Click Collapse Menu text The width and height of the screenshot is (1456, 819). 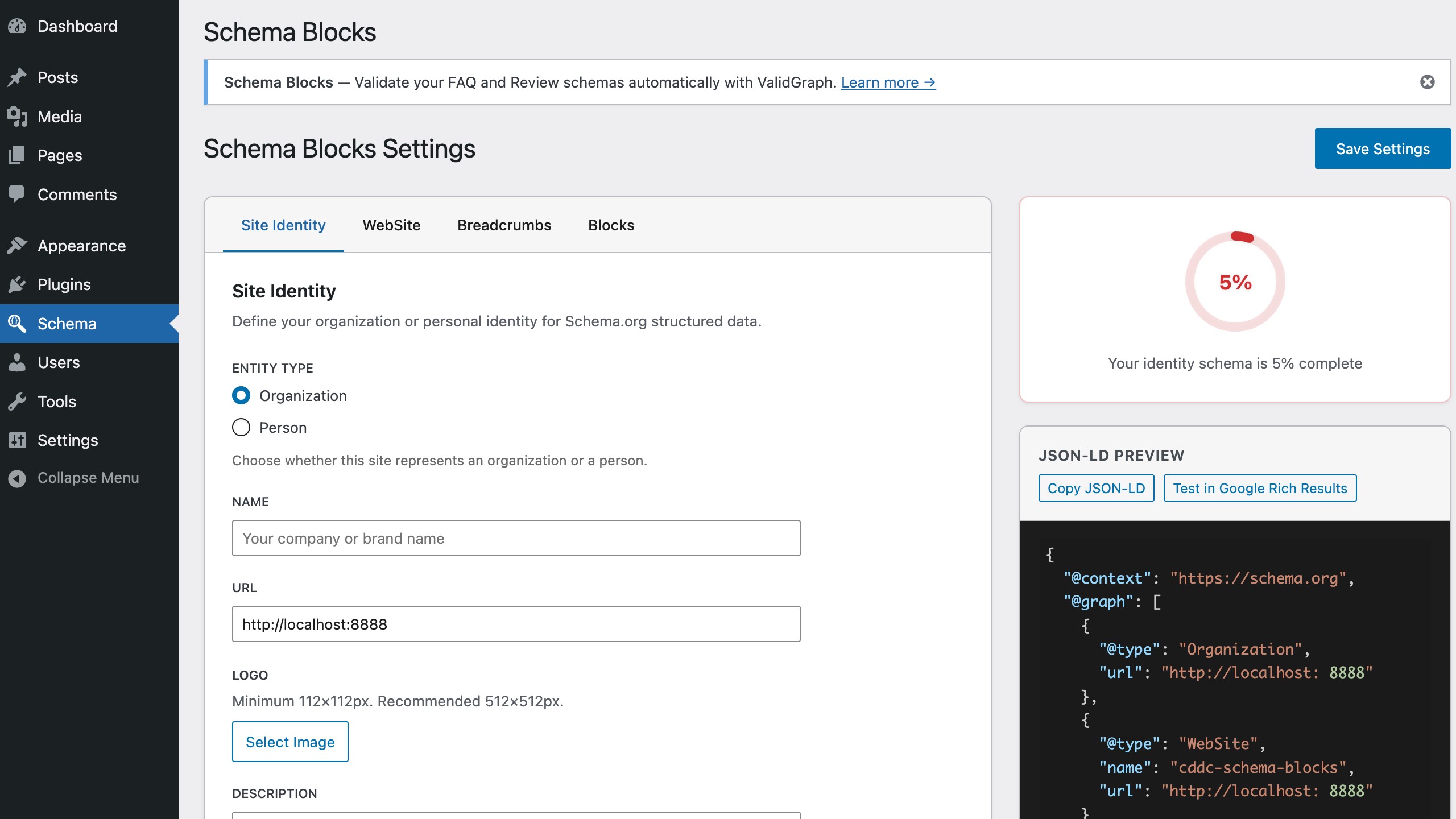tap(88, 478)
